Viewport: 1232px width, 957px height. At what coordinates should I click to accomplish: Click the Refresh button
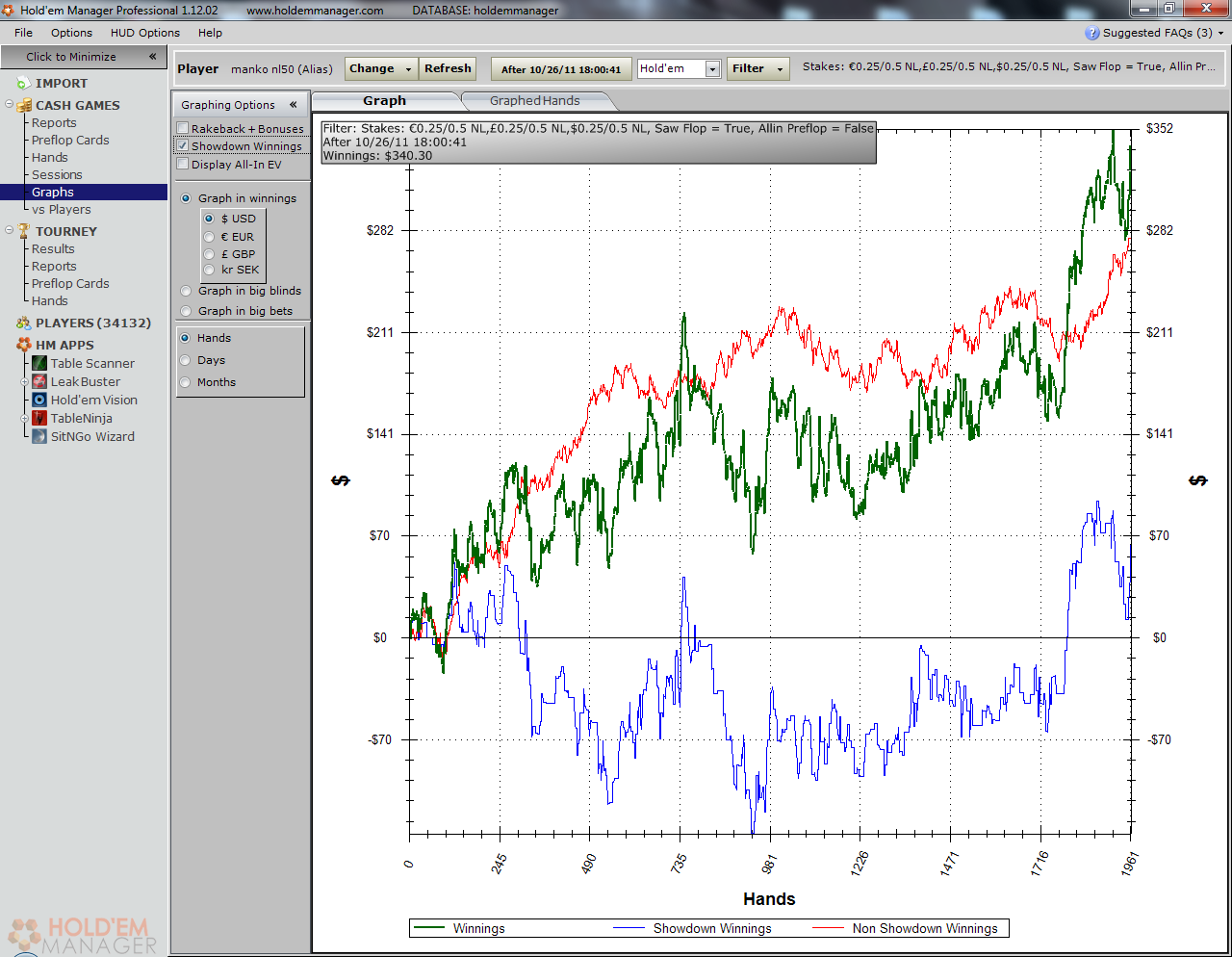click(x=449, y=69)
